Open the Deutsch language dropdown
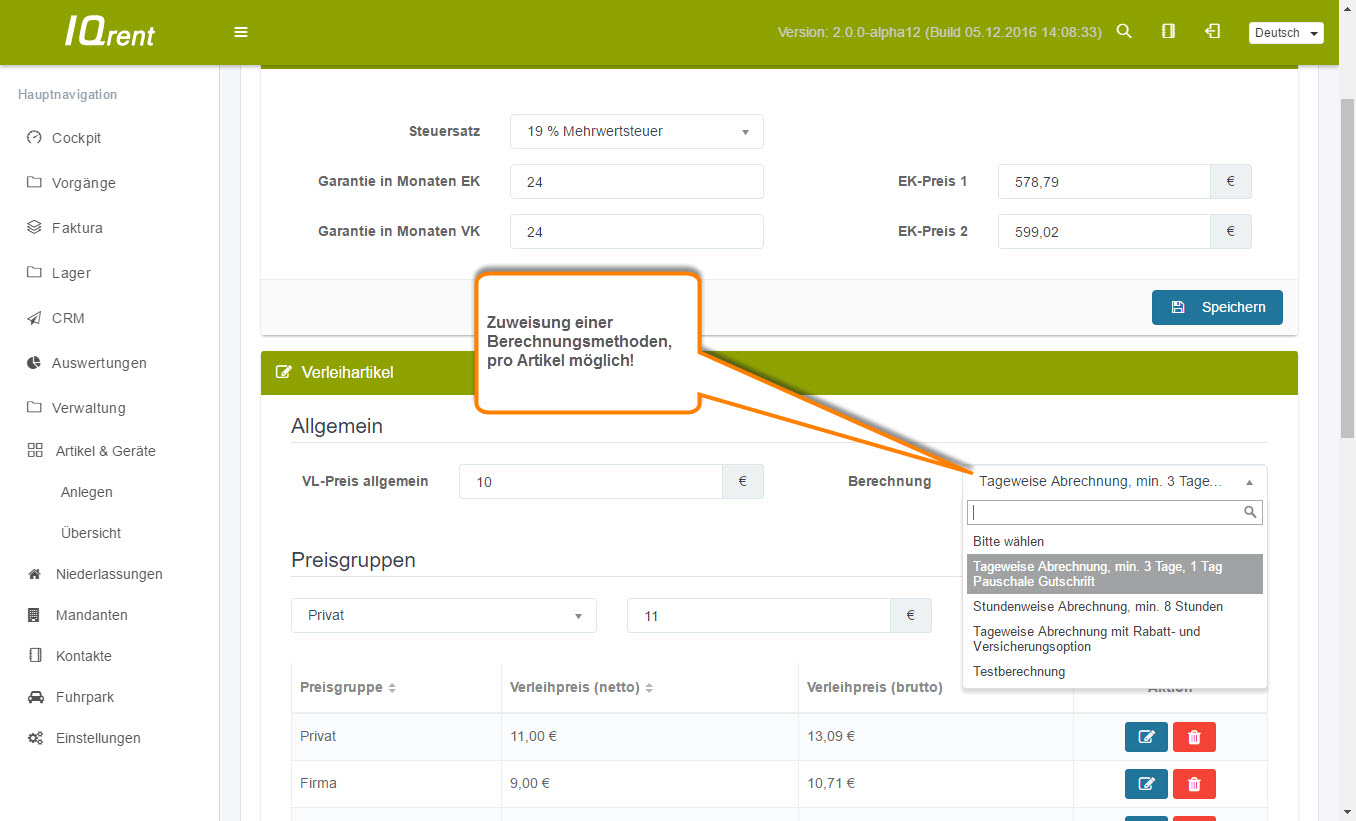1356x821 pixels. pos(1285,33)
